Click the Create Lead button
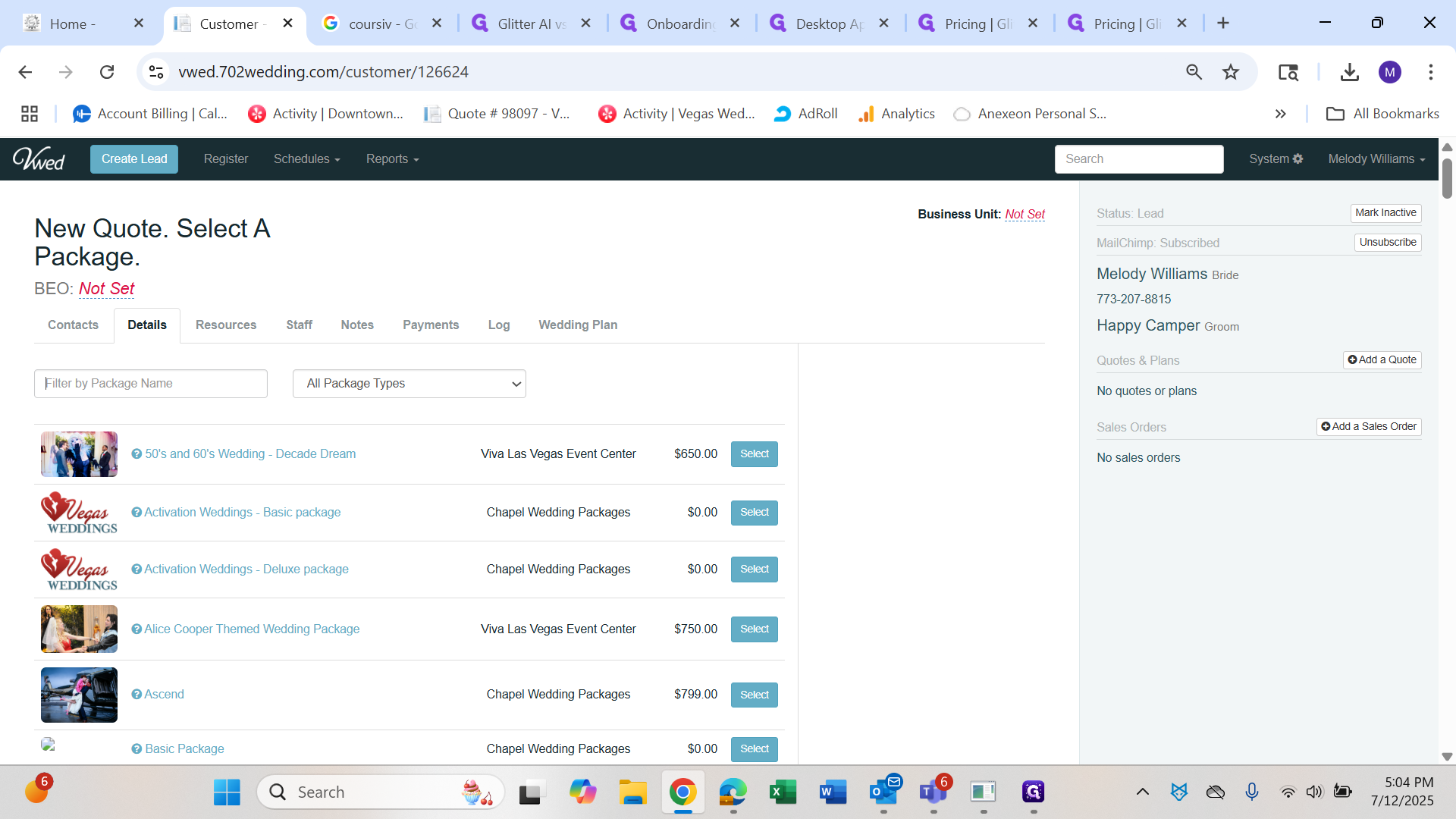 (134, 159)
